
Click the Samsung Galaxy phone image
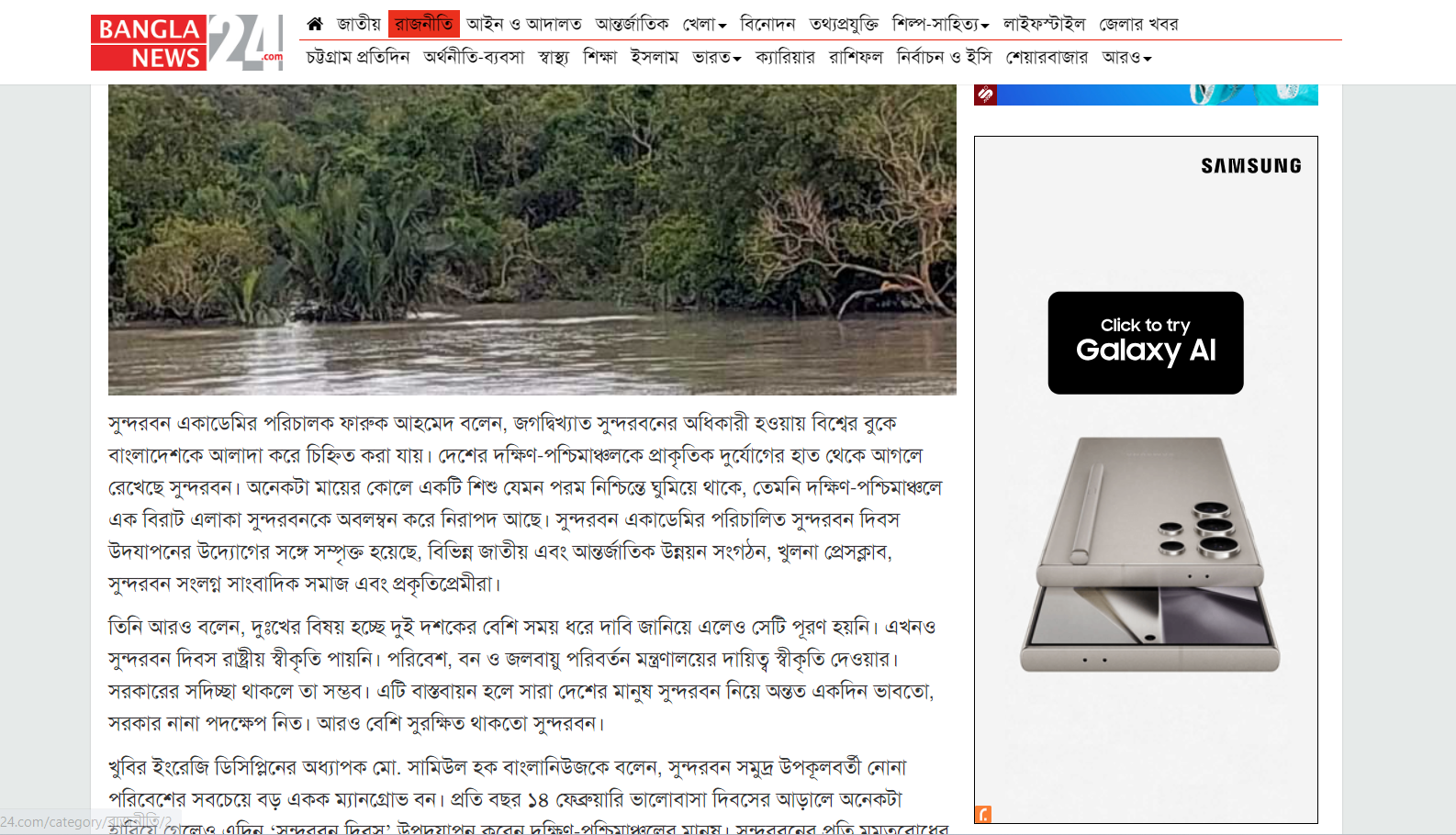(x=1149, y=554)
